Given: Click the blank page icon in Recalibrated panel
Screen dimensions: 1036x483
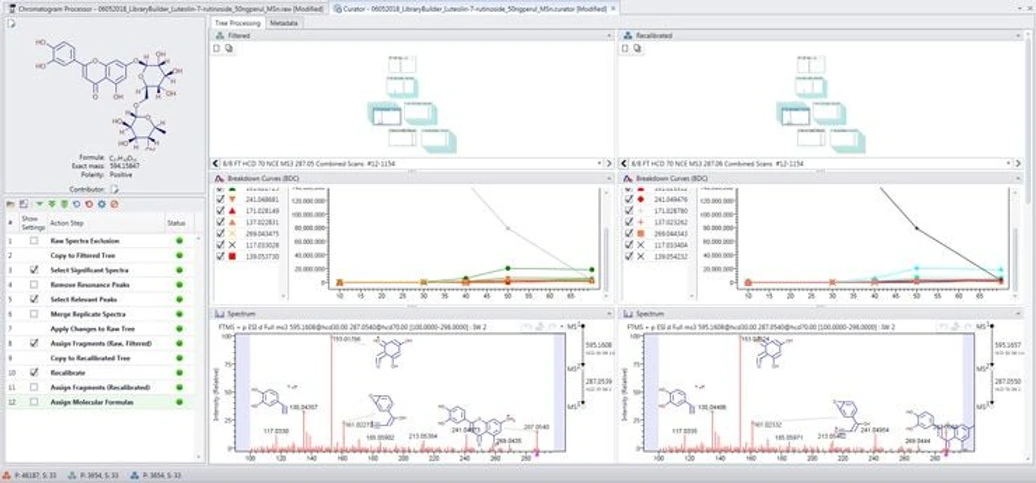Looking at the screenshot, I should pos(625,48).
